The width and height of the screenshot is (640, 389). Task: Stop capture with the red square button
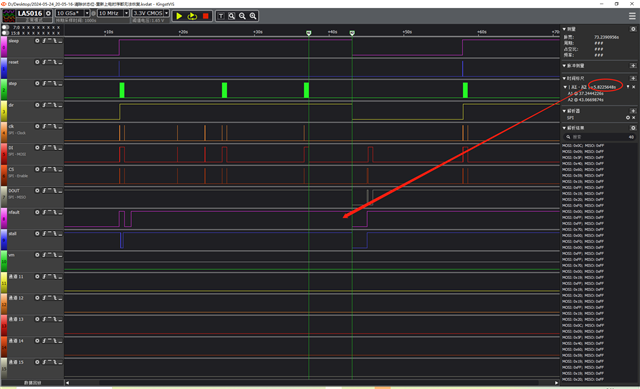click(x=205, y=16)
